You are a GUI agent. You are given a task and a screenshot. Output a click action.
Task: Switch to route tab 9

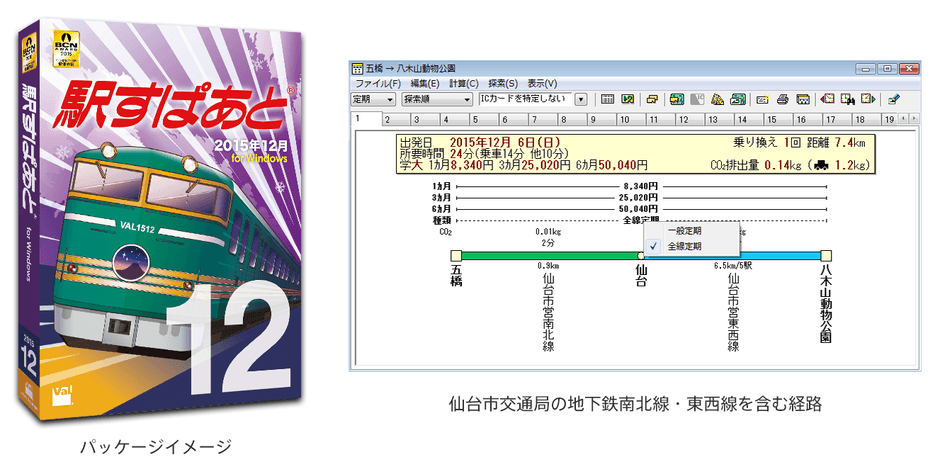point(602,120)
